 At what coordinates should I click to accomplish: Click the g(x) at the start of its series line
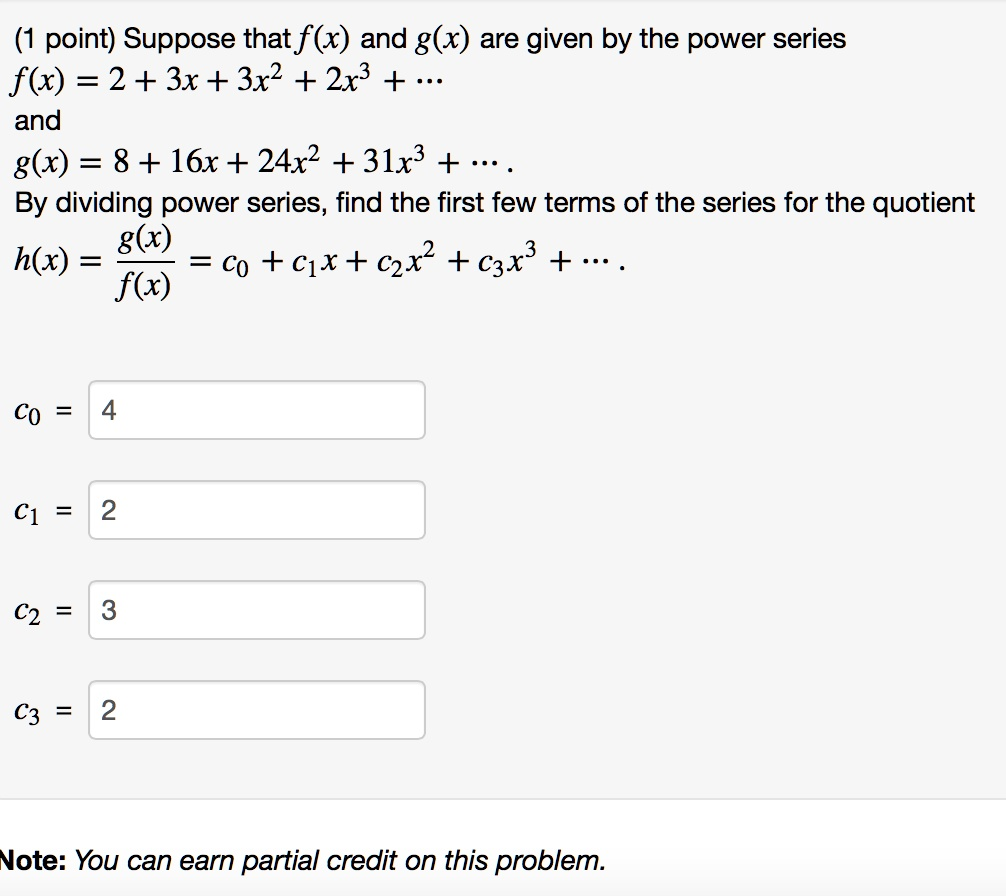click(x=38, y=161)
